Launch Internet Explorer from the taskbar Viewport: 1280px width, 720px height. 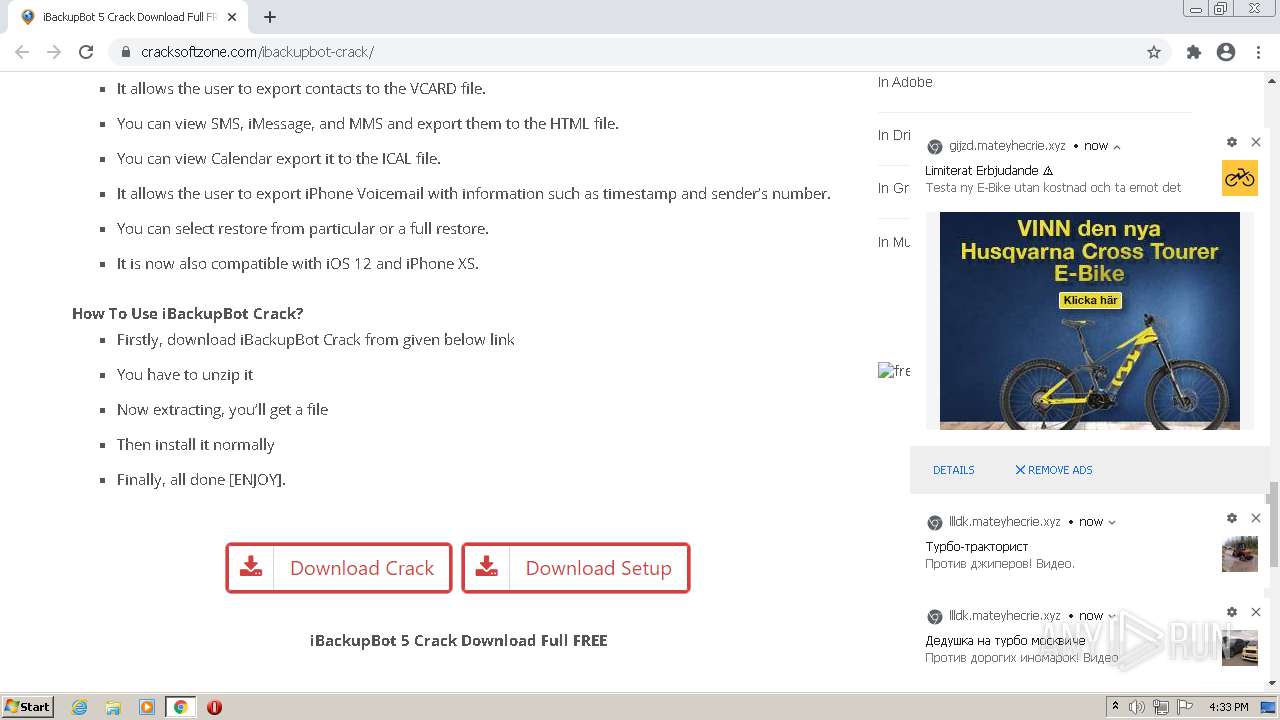click(x=80, y=707)
